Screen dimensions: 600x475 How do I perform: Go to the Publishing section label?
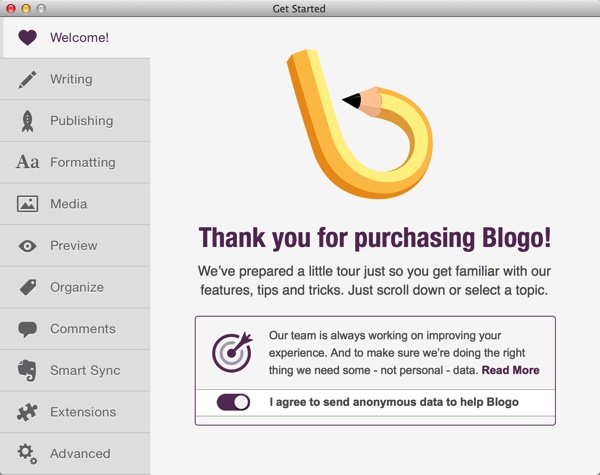click(82, 121)
